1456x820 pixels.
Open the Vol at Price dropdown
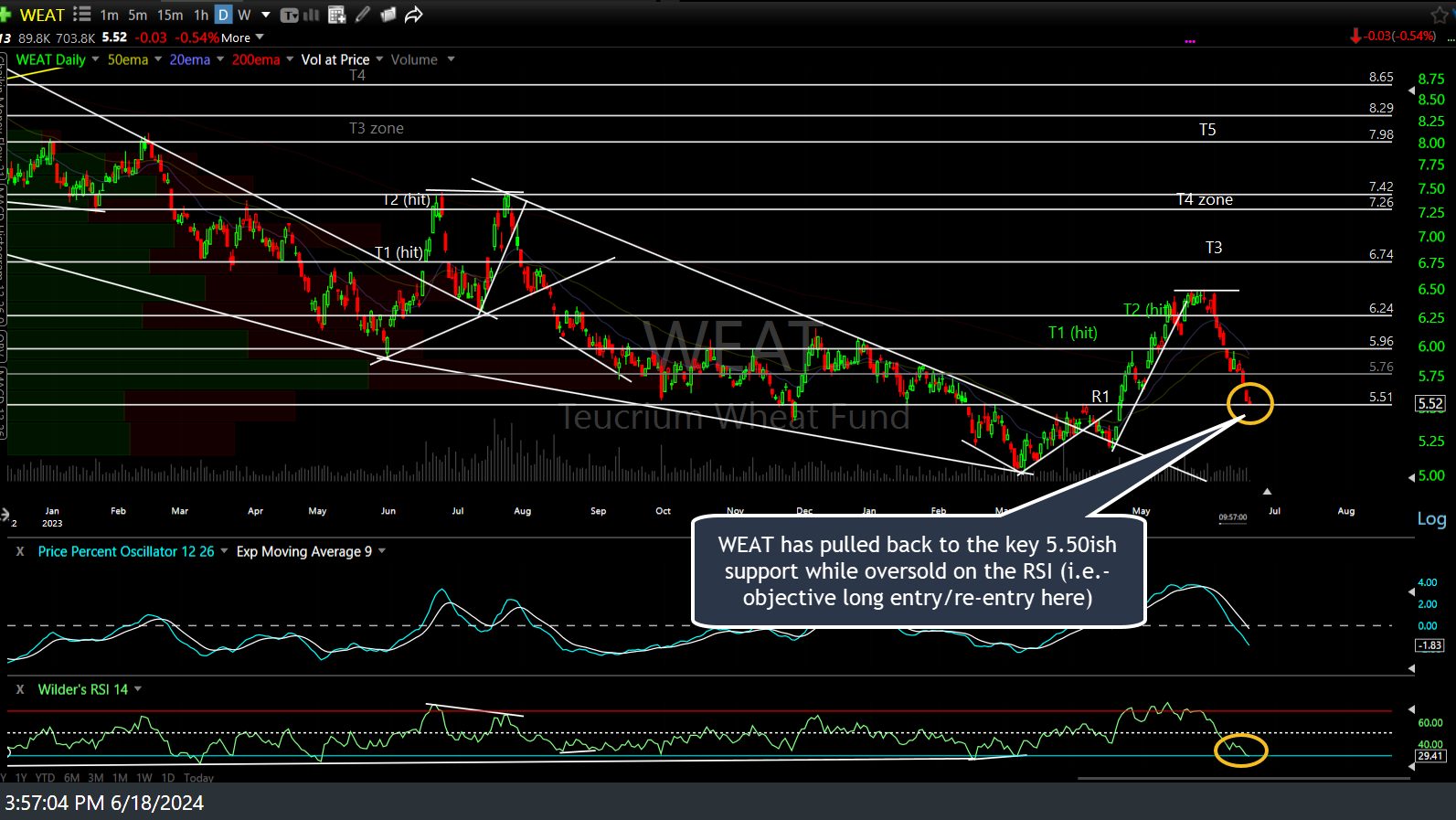(x=379, y=59)
